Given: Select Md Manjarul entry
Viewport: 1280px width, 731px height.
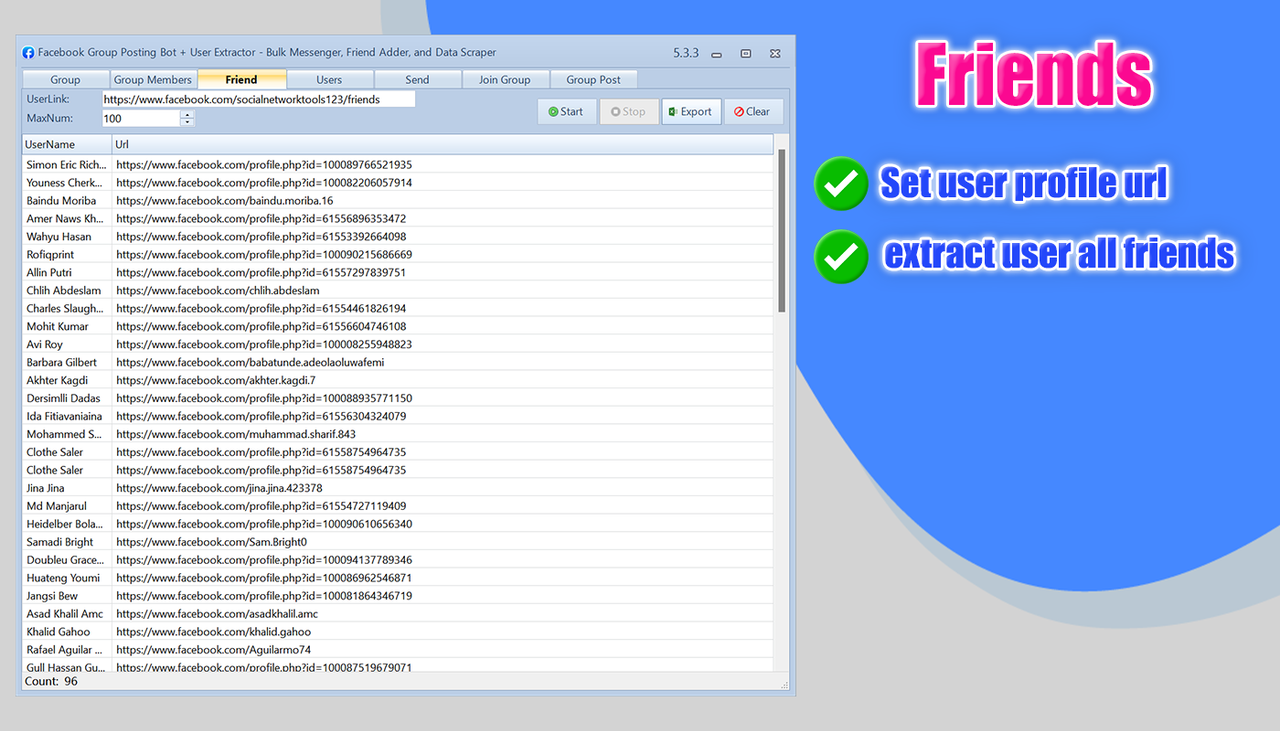Looking at the screenshot, I should point(397,507).
